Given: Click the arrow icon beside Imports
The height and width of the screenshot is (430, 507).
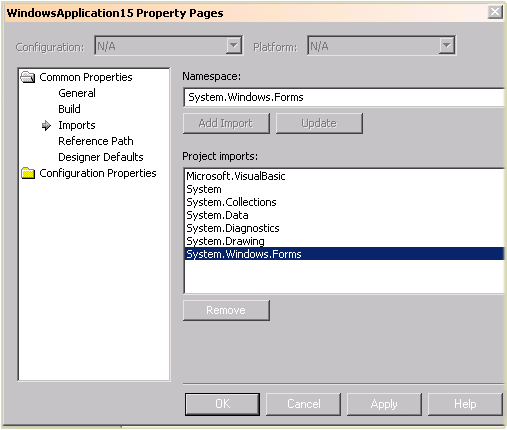Looking at the screenshot, I should click(x=46, y=126).
